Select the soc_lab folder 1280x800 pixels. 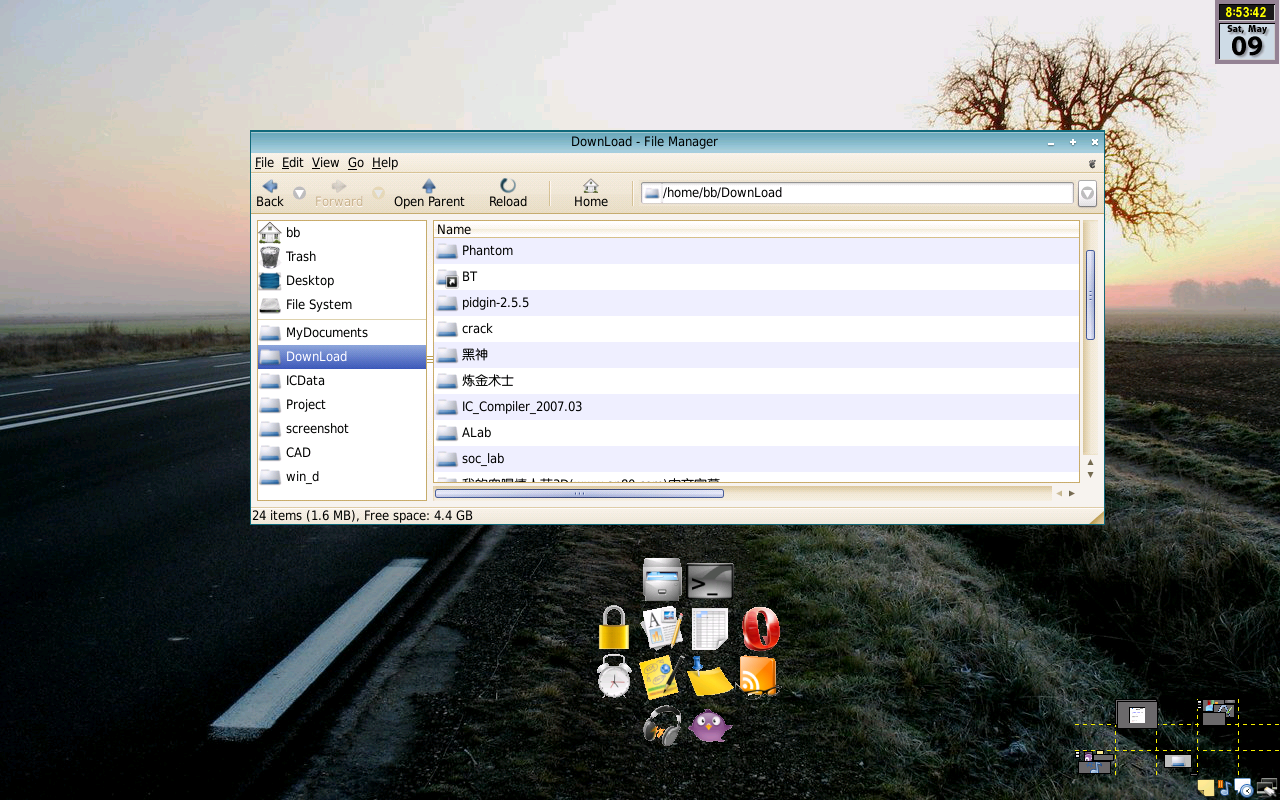[x=756, y=459]
